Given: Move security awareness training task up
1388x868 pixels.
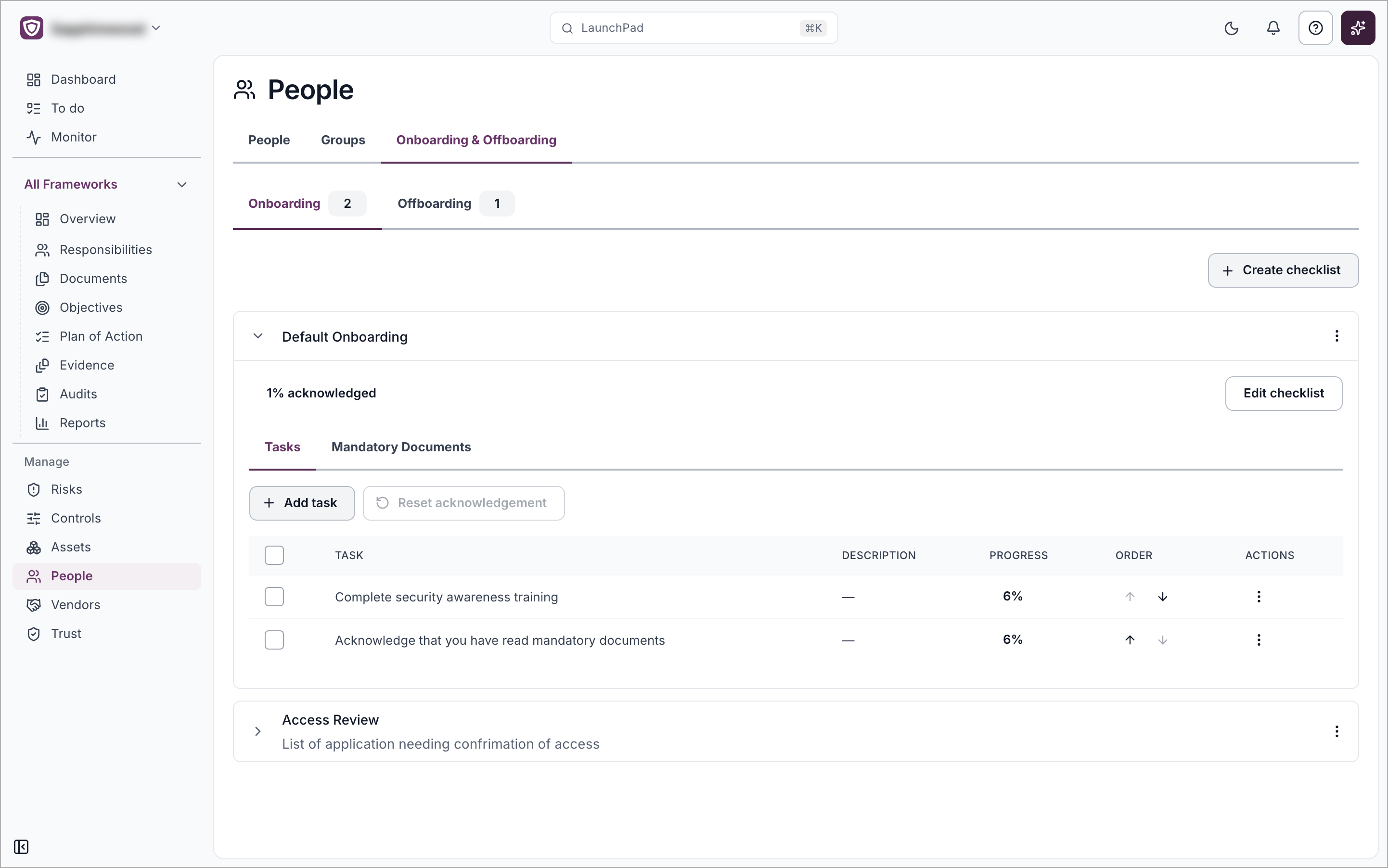Looking at the screenshot, I should coord(1130,597).
